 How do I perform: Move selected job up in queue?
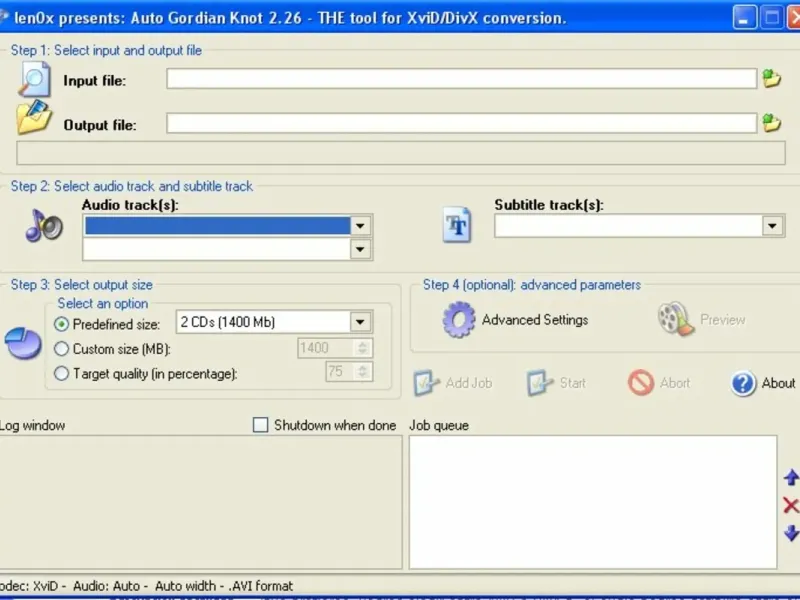(x=791, y=478)
